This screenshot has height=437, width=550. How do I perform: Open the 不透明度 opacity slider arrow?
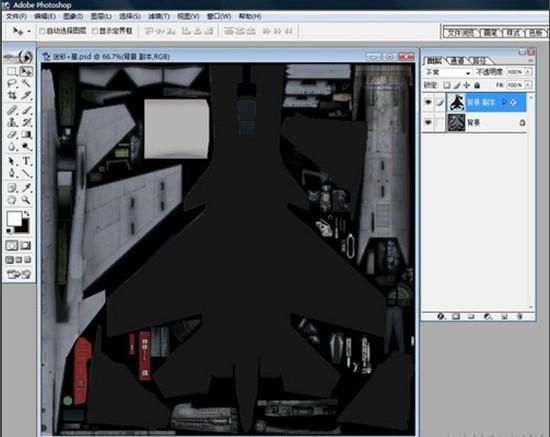[x=528, y=72]
